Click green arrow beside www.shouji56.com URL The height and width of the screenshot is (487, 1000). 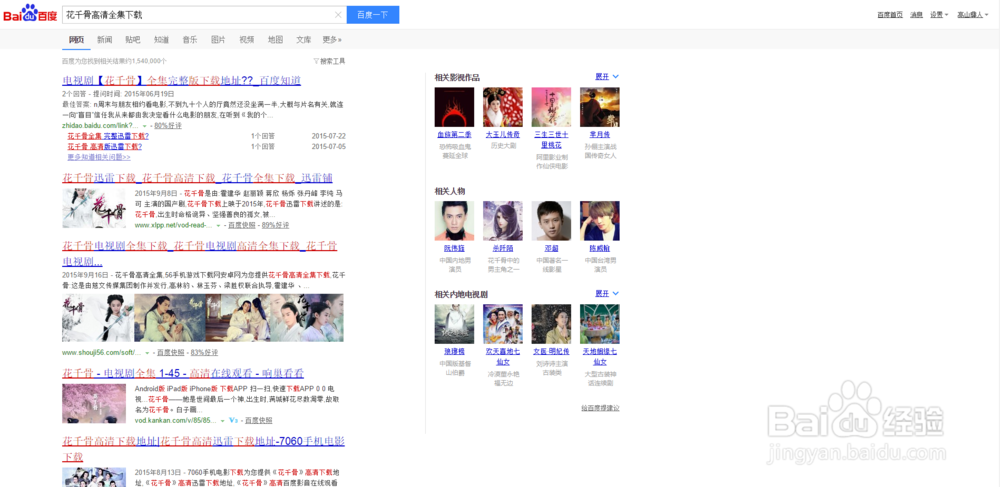point(147,353)
